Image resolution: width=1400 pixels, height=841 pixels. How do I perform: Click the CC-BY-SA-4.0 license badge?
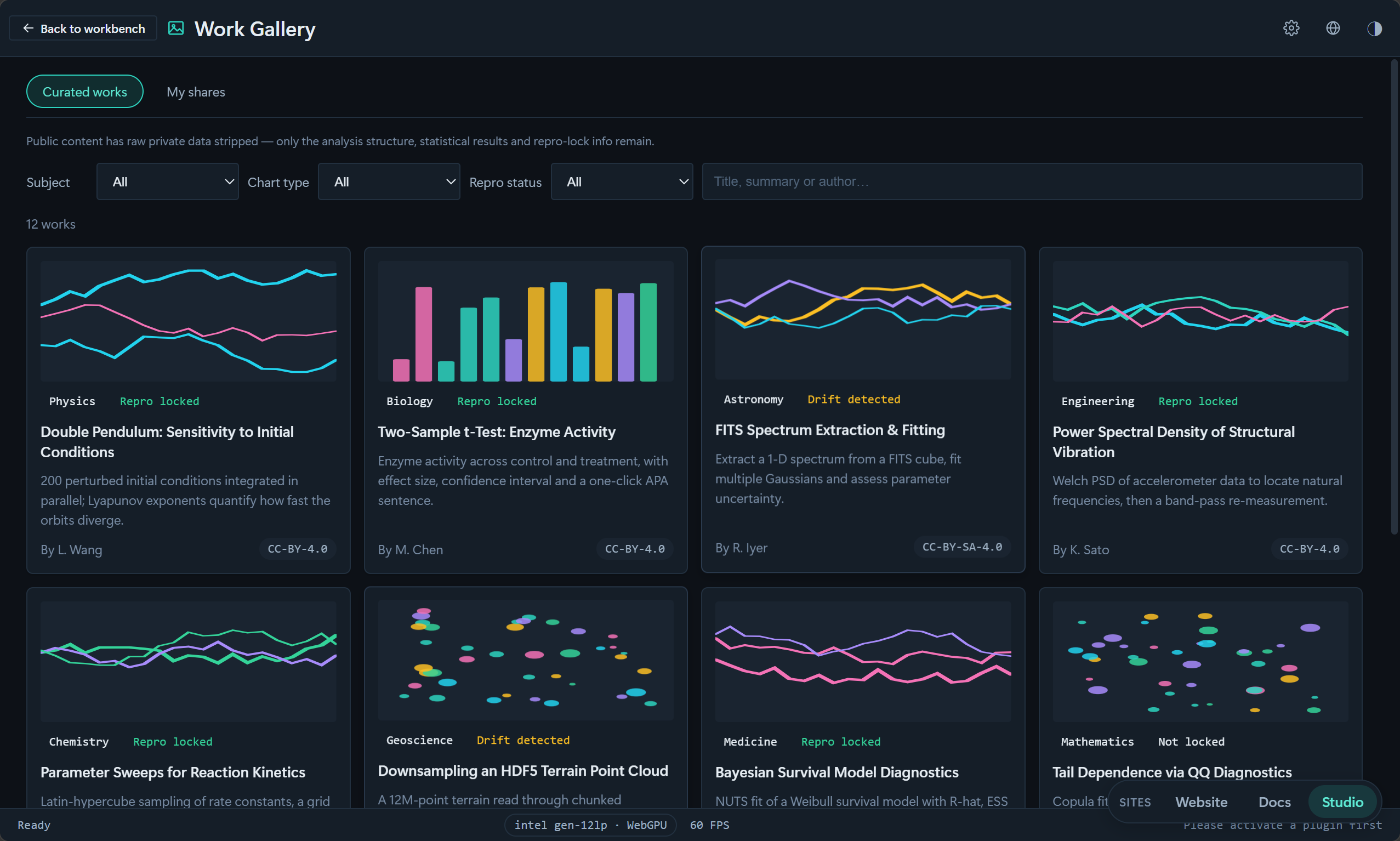(961, 548)
